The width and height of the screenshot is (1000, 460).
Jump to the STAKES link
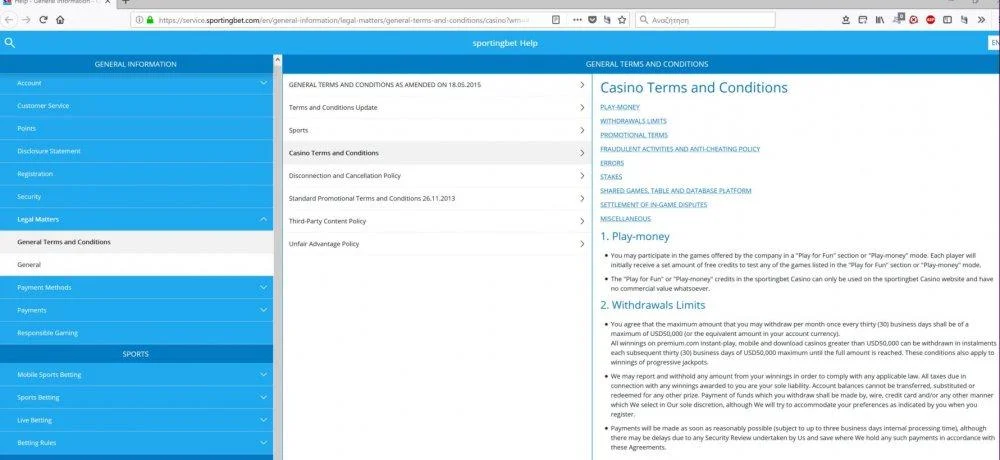pyautogui.click(x=611, y=177)
